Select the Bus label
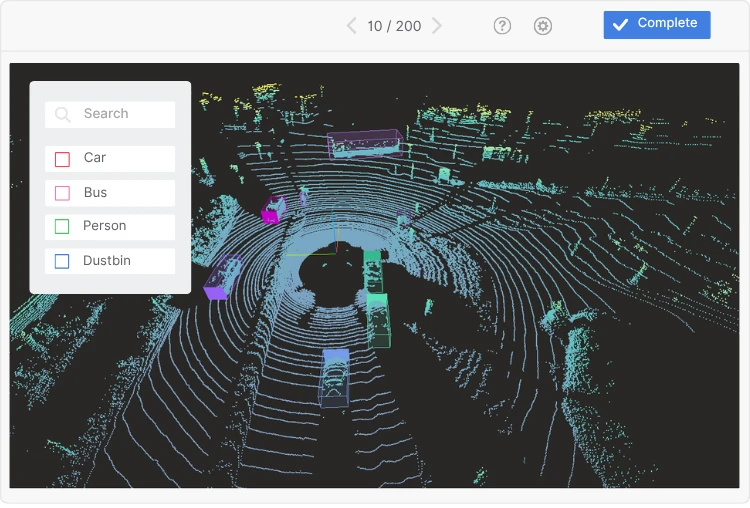Image resolution: width=750 pixels, height=508 pixels. tap(110, 193)
